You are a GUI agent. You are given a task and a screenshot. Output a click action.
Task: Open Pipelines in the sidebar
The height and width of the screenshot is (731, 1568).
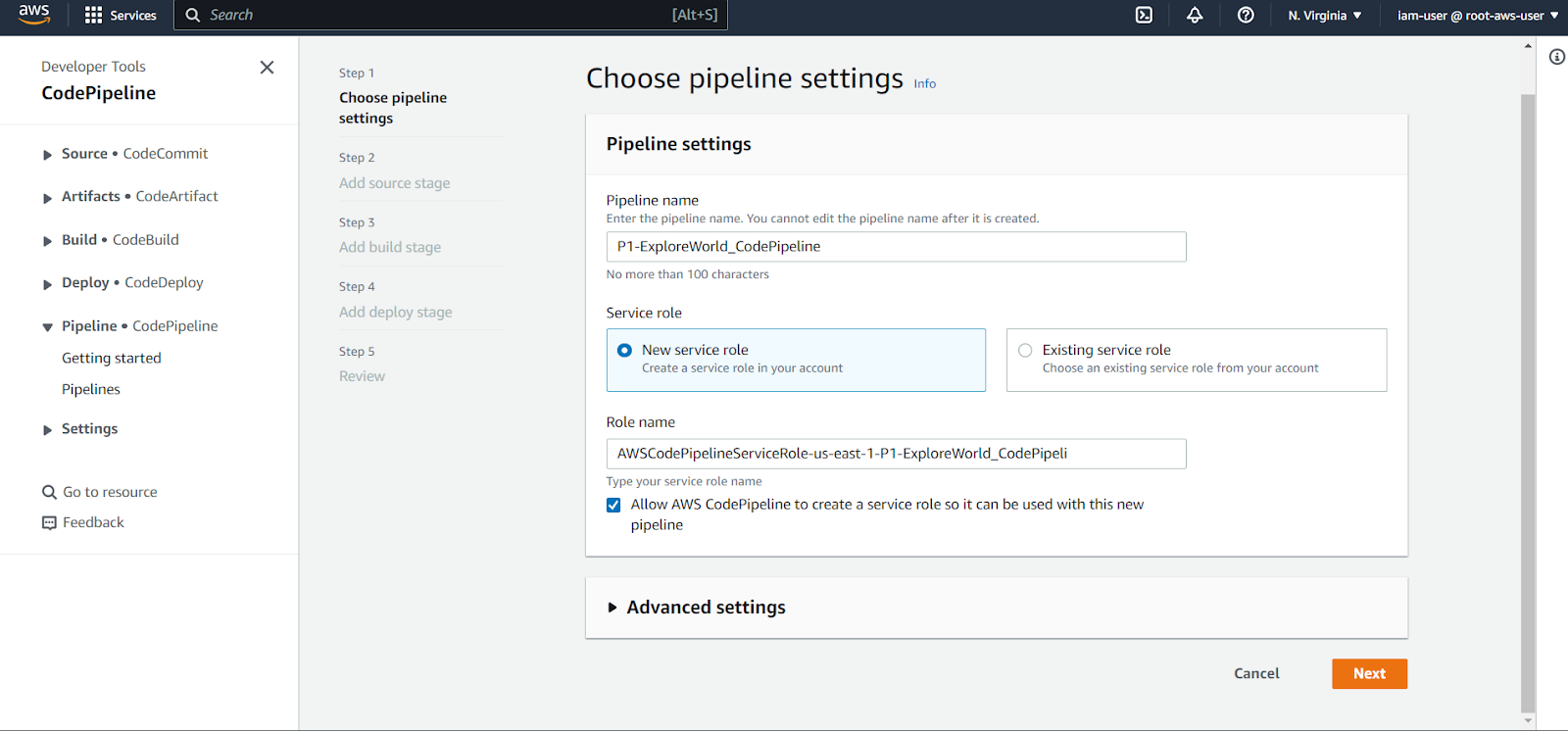91,390
